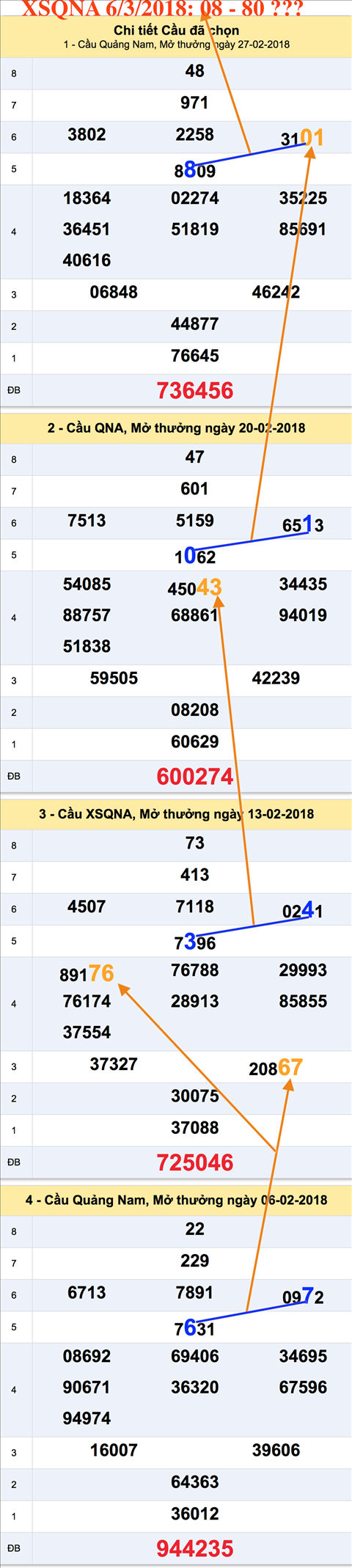Click header "4 - Cầu Quảng Nam" dated 06-02-2018
352x1568 pixels.
pos(176,1200)
